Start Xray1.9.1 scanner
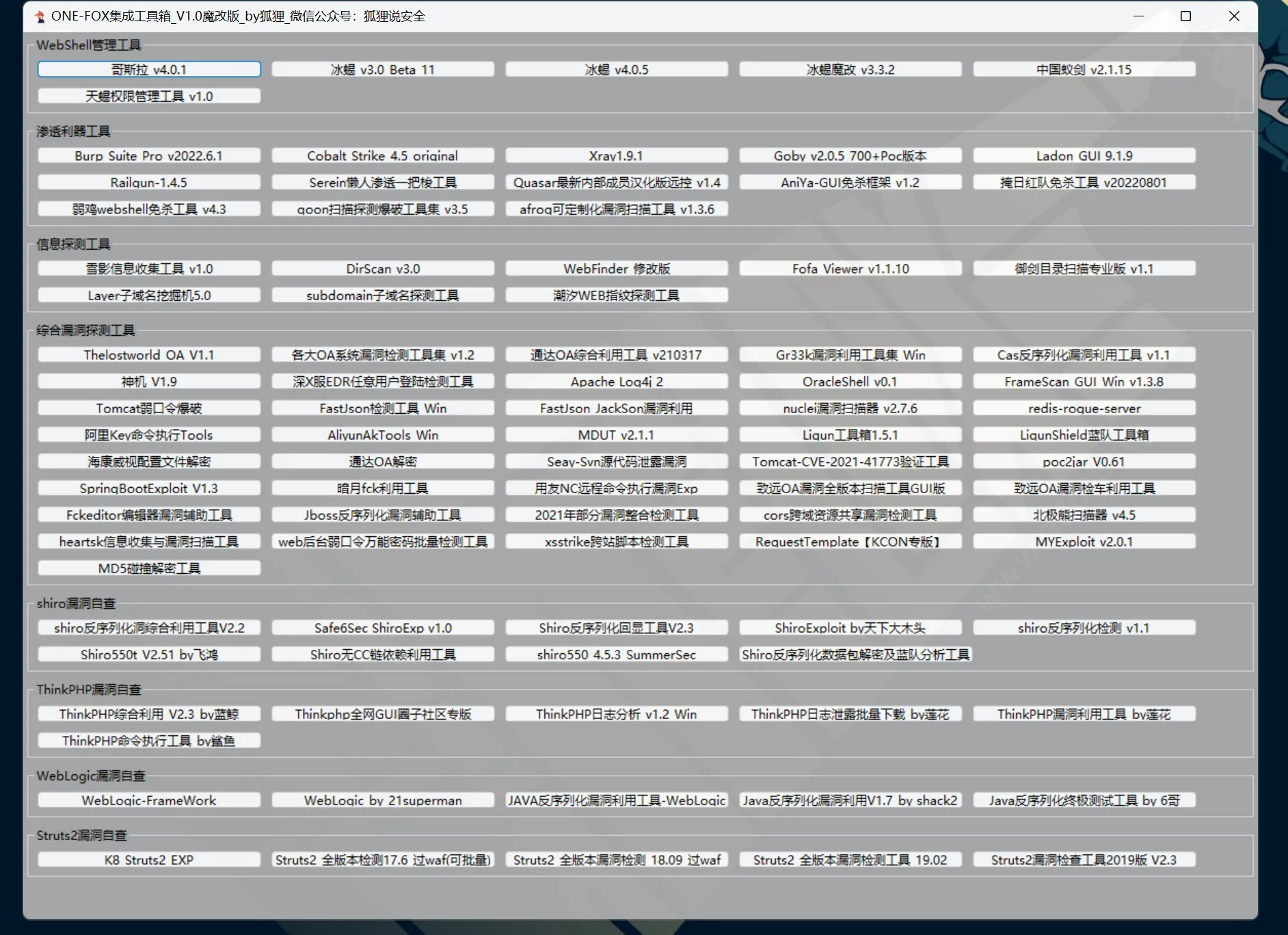Viewport: 1288px width, 935px height. click(x=617, y=156)
